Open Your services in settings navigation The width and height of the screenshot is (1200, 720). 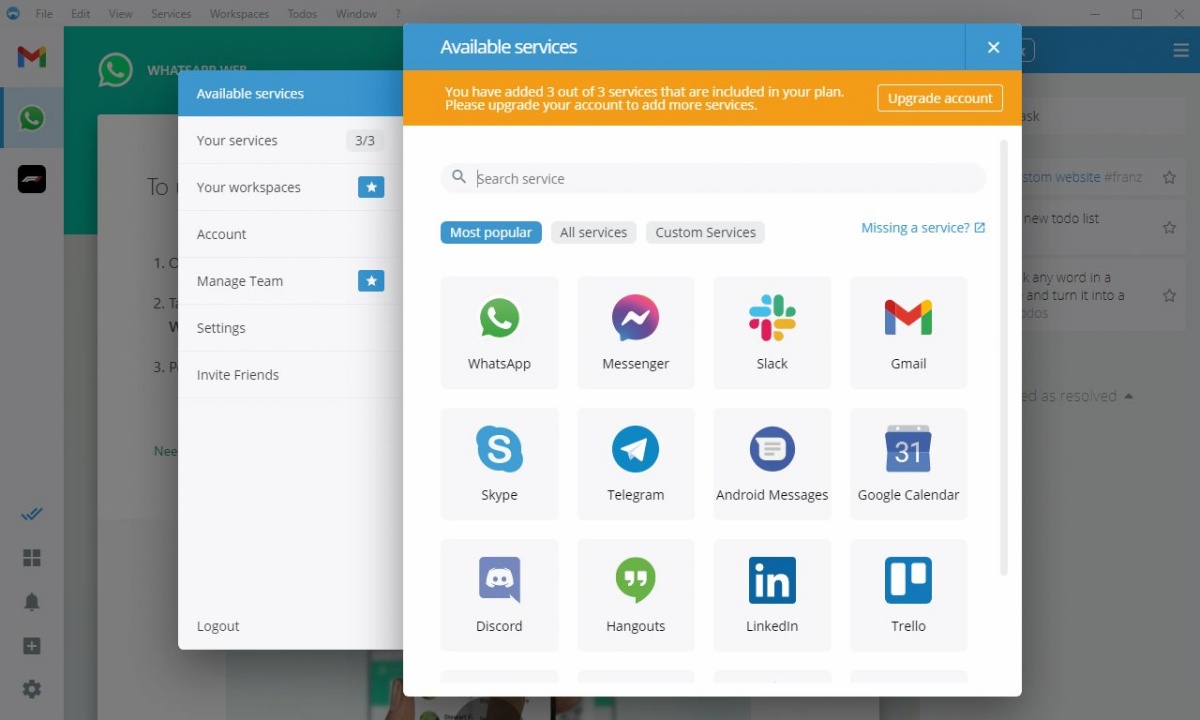click(x=291, y=140)
